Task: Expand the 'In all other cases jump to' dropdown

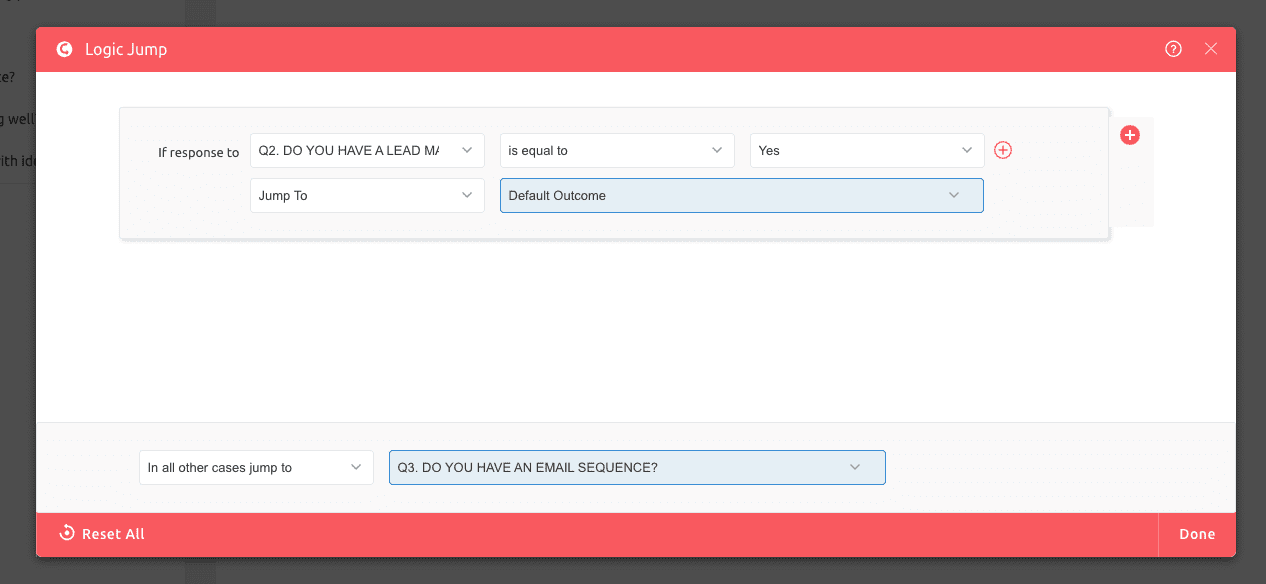Action: [x=255, y=467]
